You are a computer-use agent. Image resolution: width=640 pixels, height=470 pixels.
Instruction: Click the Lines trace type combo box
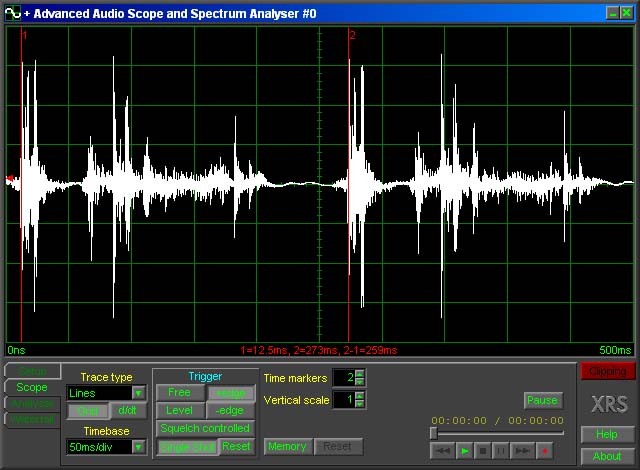[x=106, y=393]
